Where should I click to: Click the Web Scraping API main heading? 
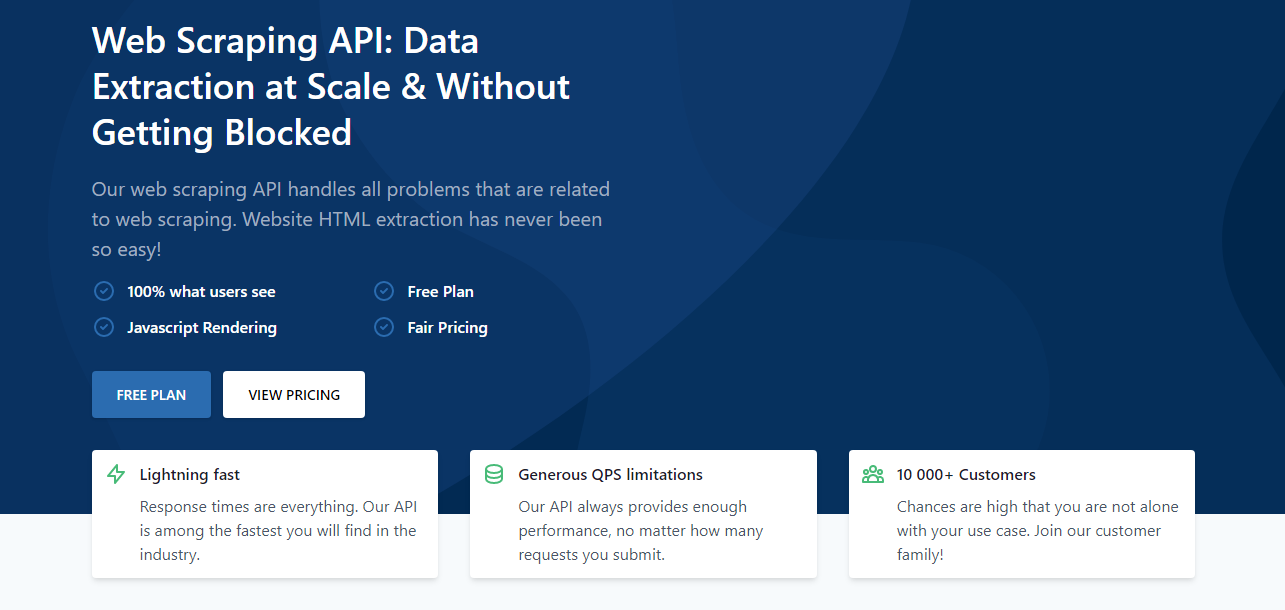pyautogui.click(x=330, y=87)
